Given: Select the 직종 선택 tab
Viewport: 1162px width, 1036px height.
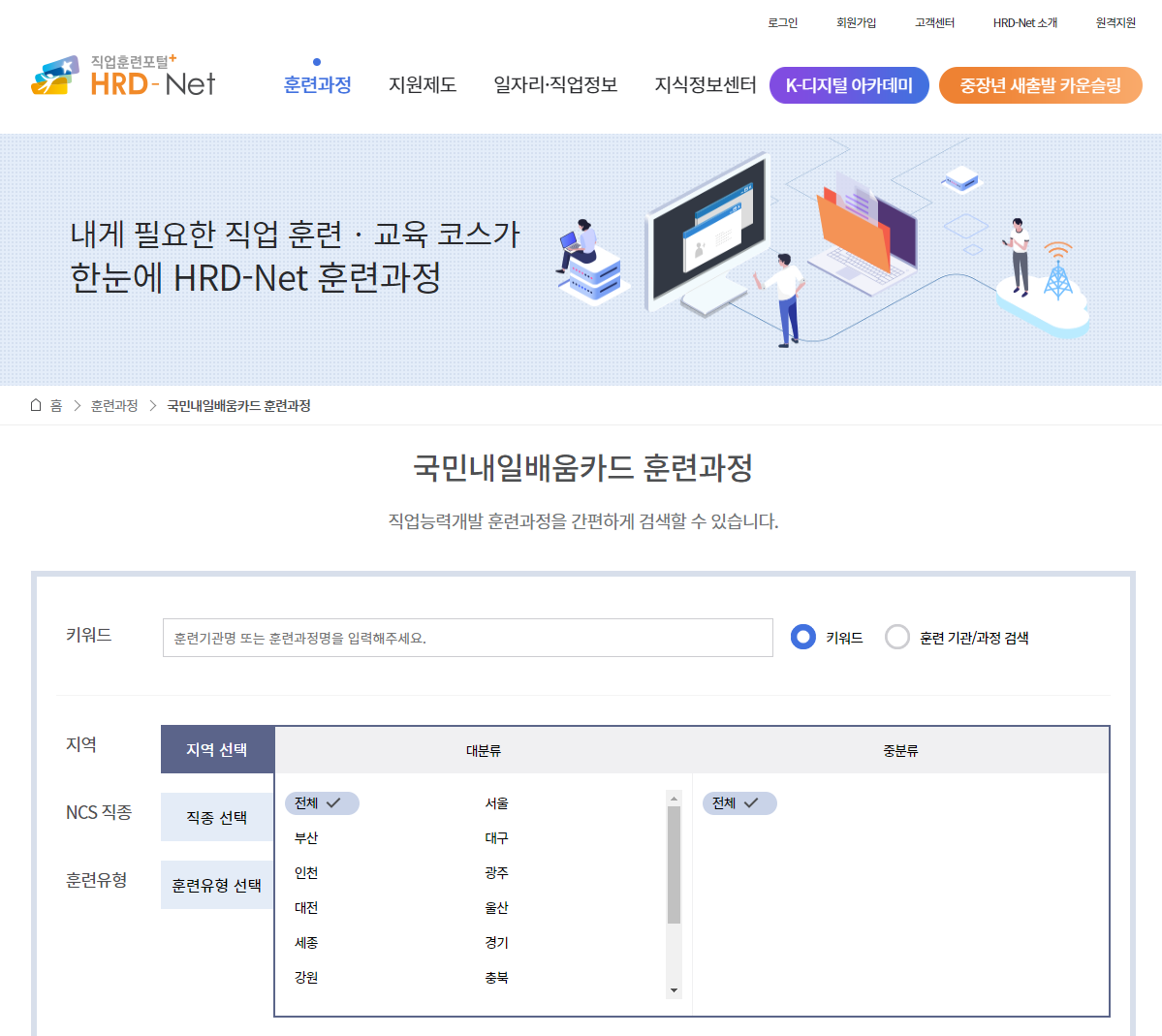Looking at the screenshot, I should (217, 817).
